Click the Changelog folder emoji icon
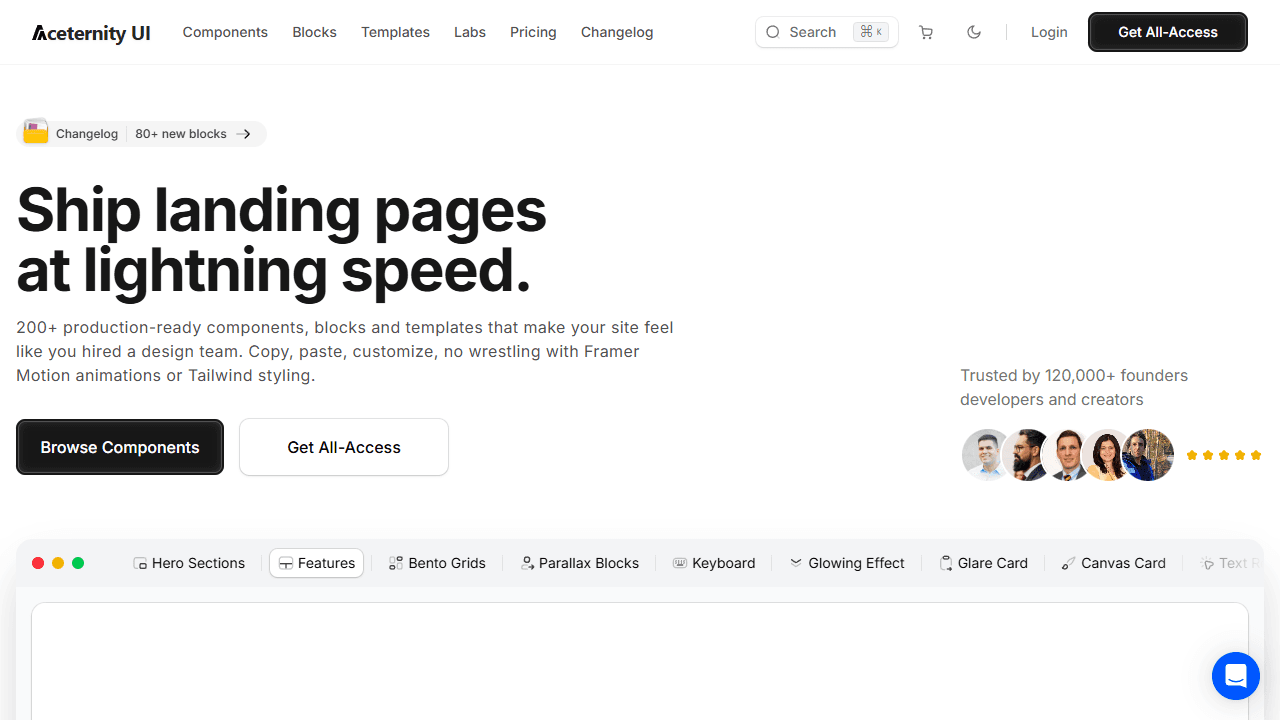 tap(36, 132)
